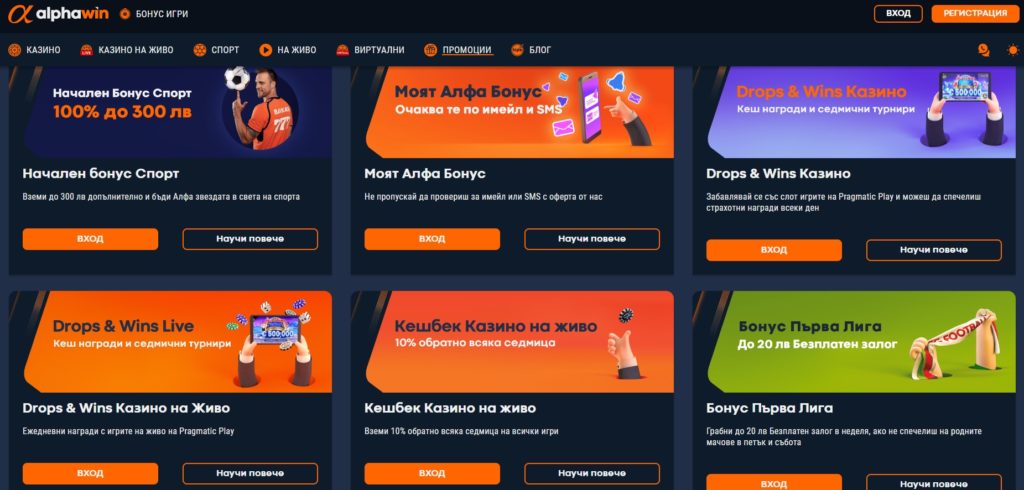This screenshot has width=1024, height=490.
Task: Open the live chat support icon
Action: coord(984,50)
